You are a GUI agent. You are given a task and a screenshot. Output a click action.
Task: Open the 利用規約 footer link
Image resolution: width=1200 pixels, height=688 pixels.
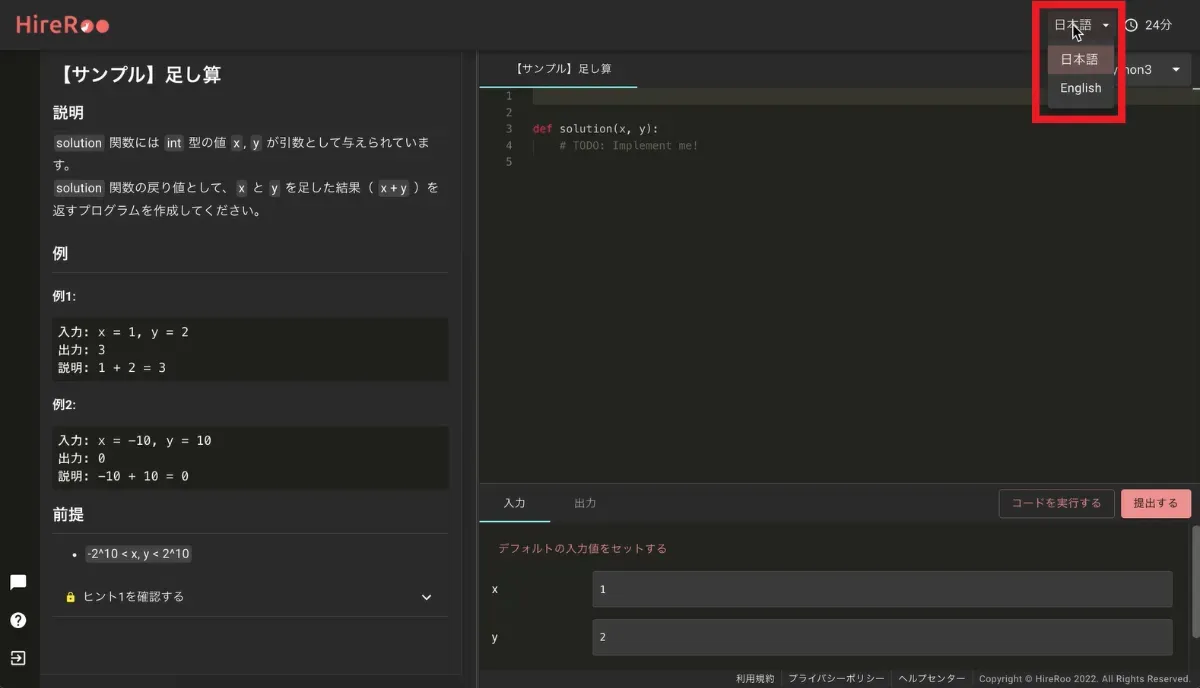coord(755,678)
